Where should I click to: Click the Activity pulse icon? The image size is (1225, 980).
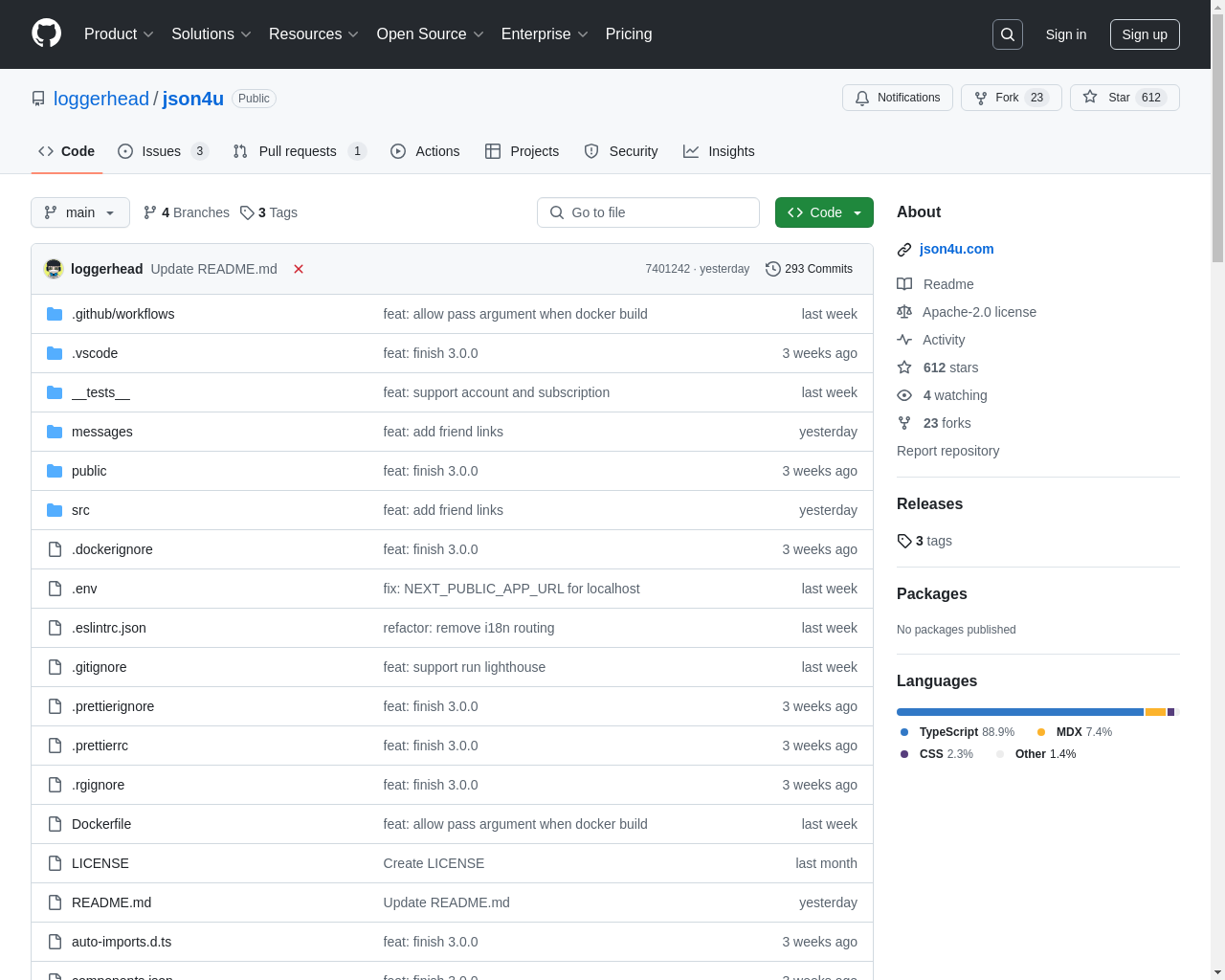click(904, 340)
